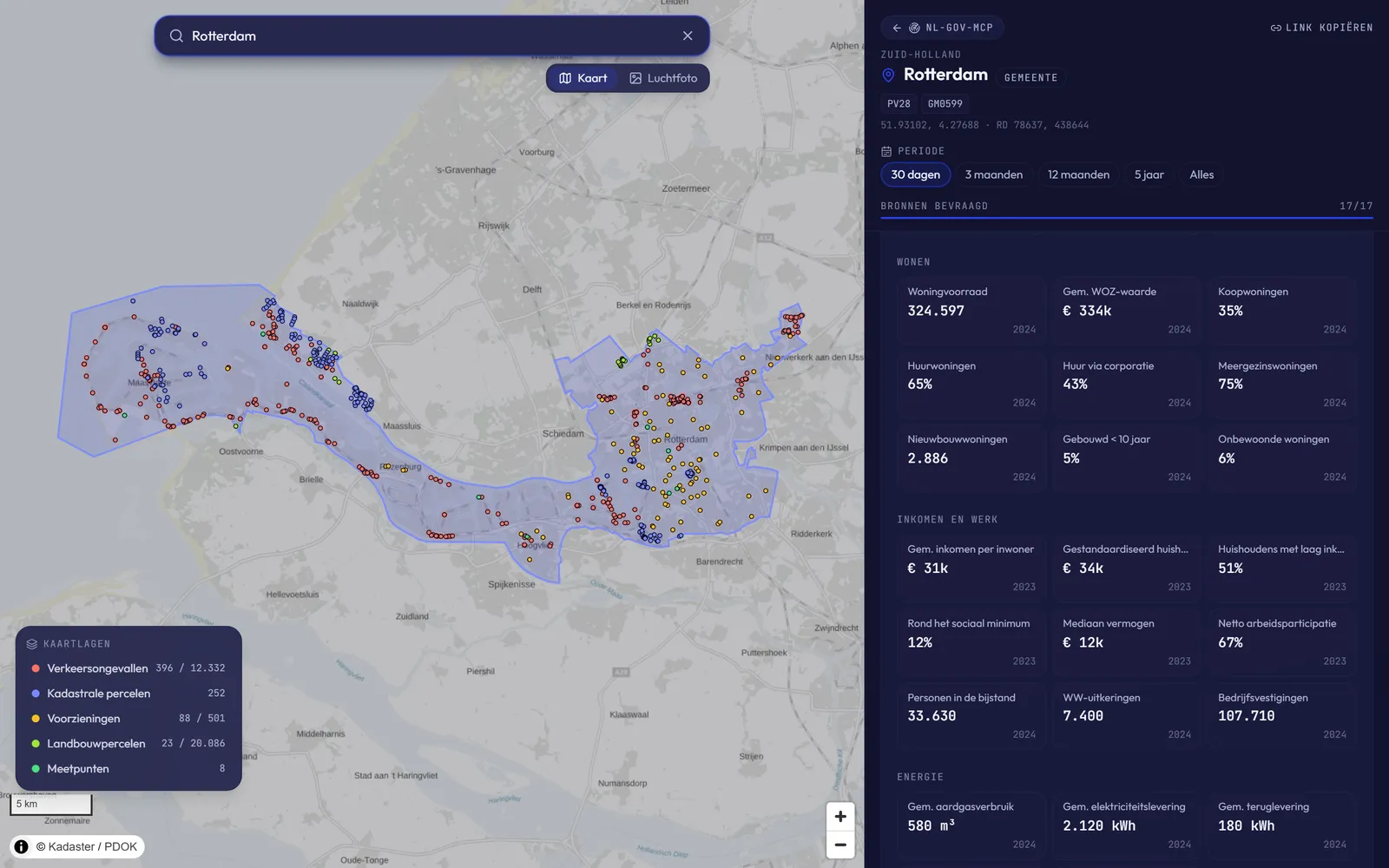
Task: Open the Mediaan vermogen card
Action: (x=1127, y=641)
